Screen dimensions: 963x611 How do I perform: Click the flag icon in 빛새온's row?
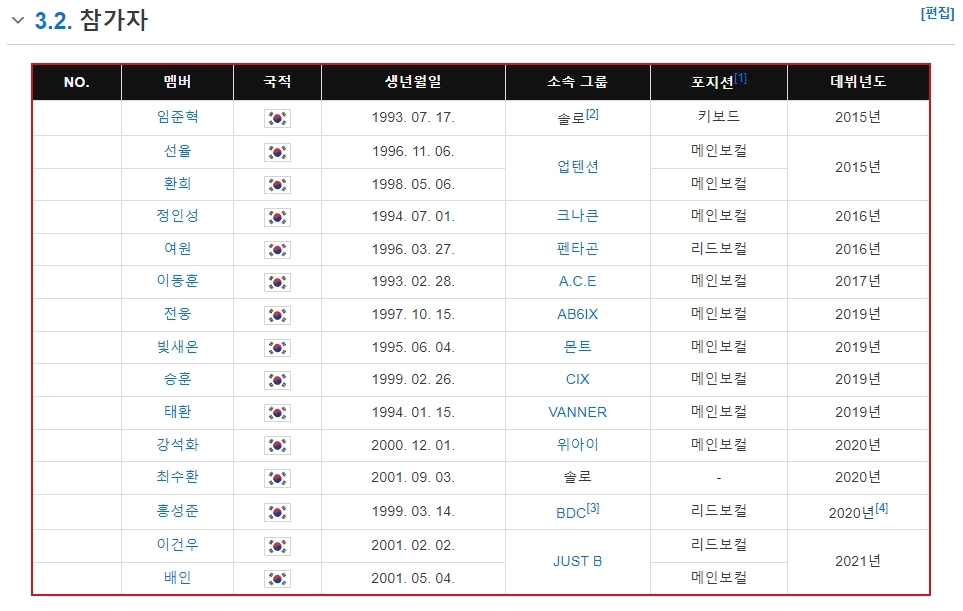(277, 348)
